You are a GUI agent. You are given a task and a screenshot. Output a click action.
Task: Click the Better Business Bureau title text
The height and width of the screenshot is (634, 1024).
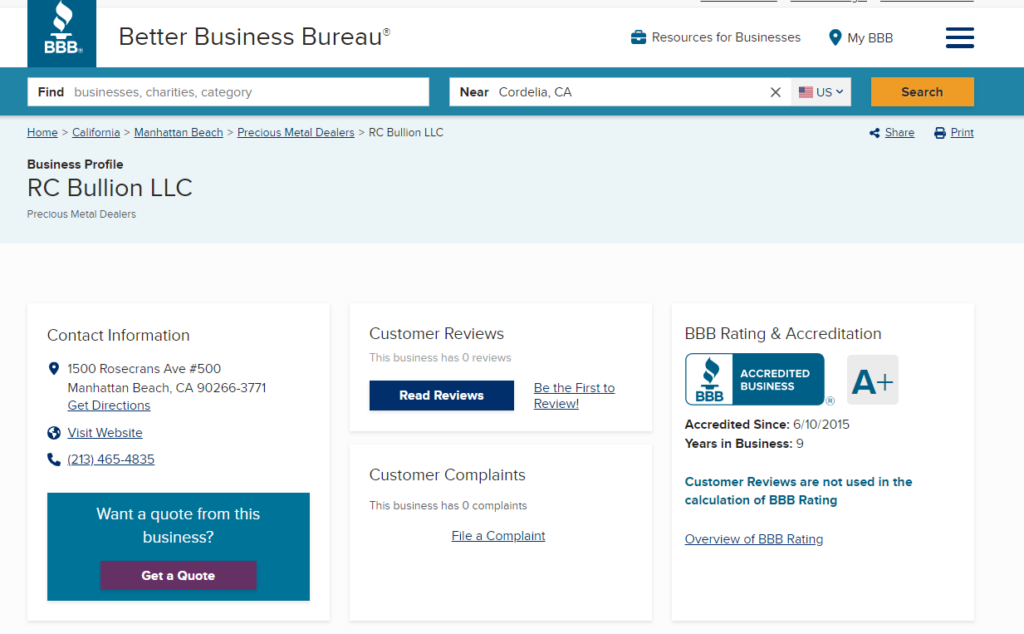point(254,37)
